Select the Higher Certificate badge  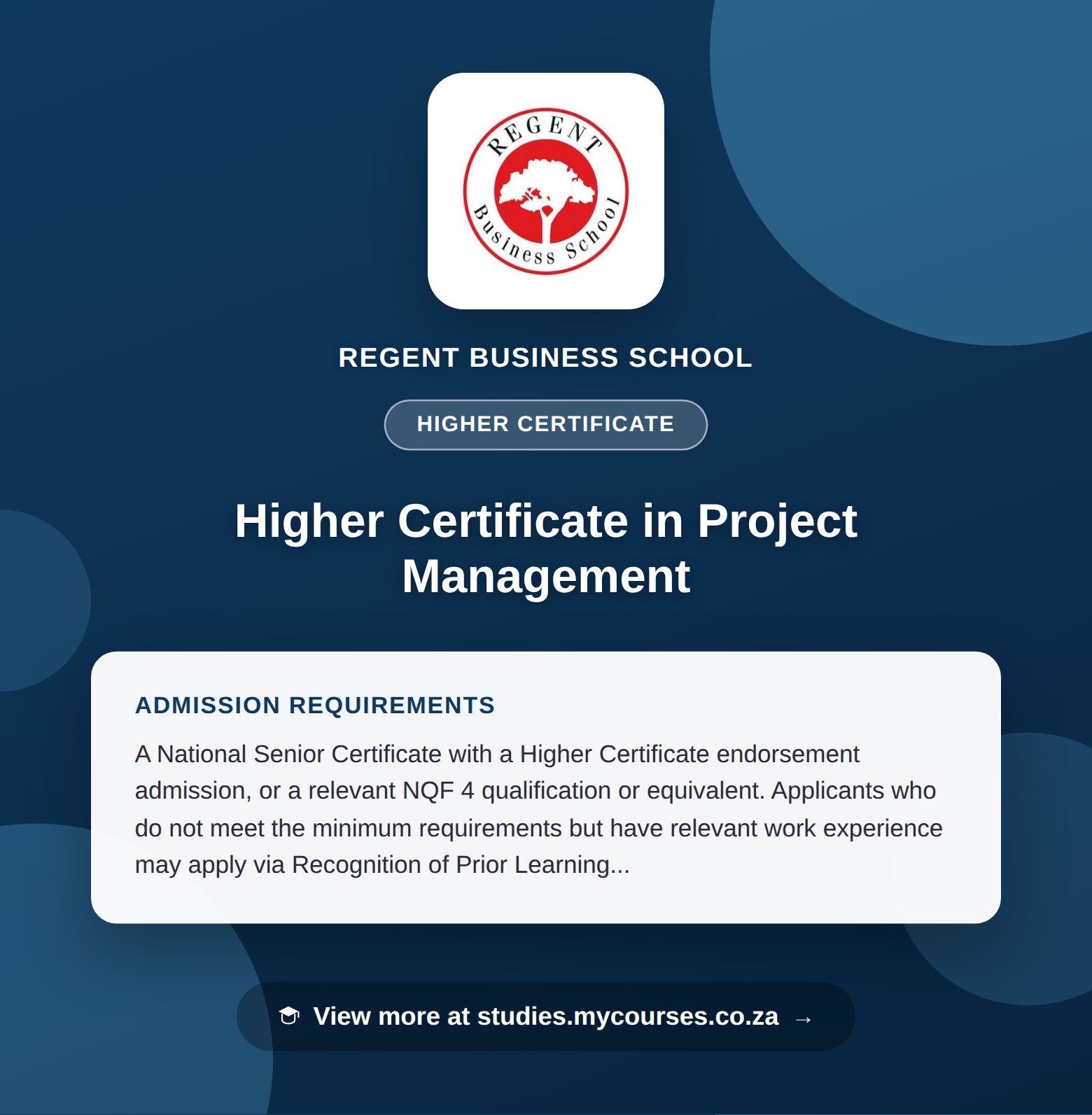tap(546, 424)
